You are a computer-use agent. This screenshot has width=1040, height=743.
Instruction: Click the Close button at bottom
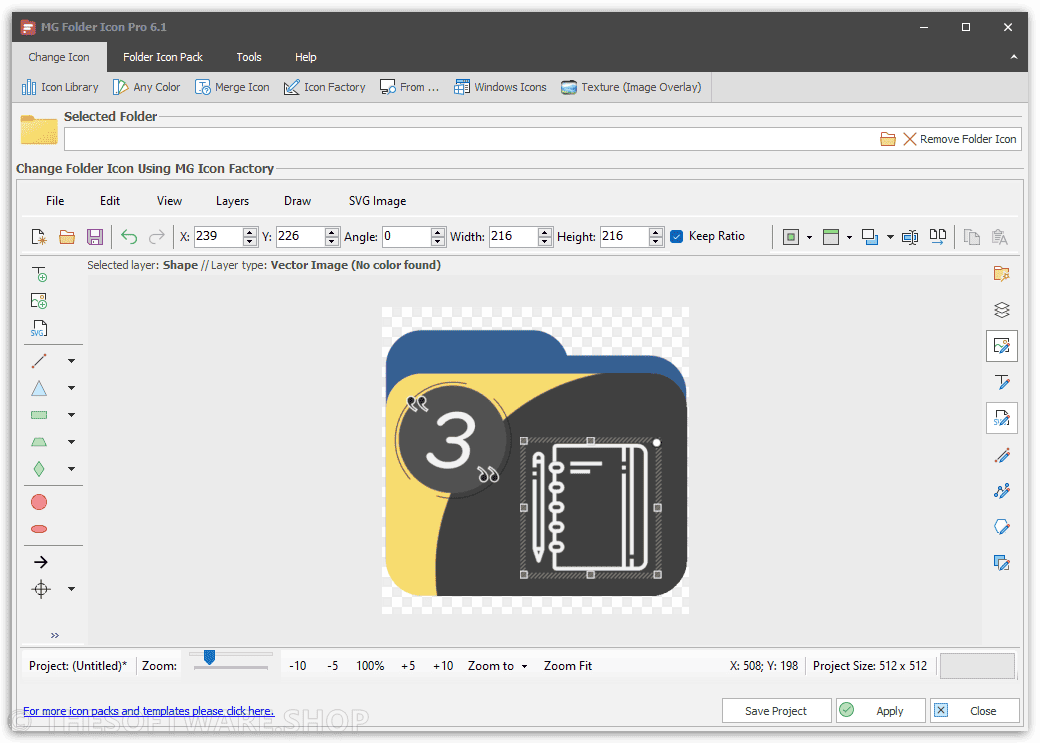[975, 711]
